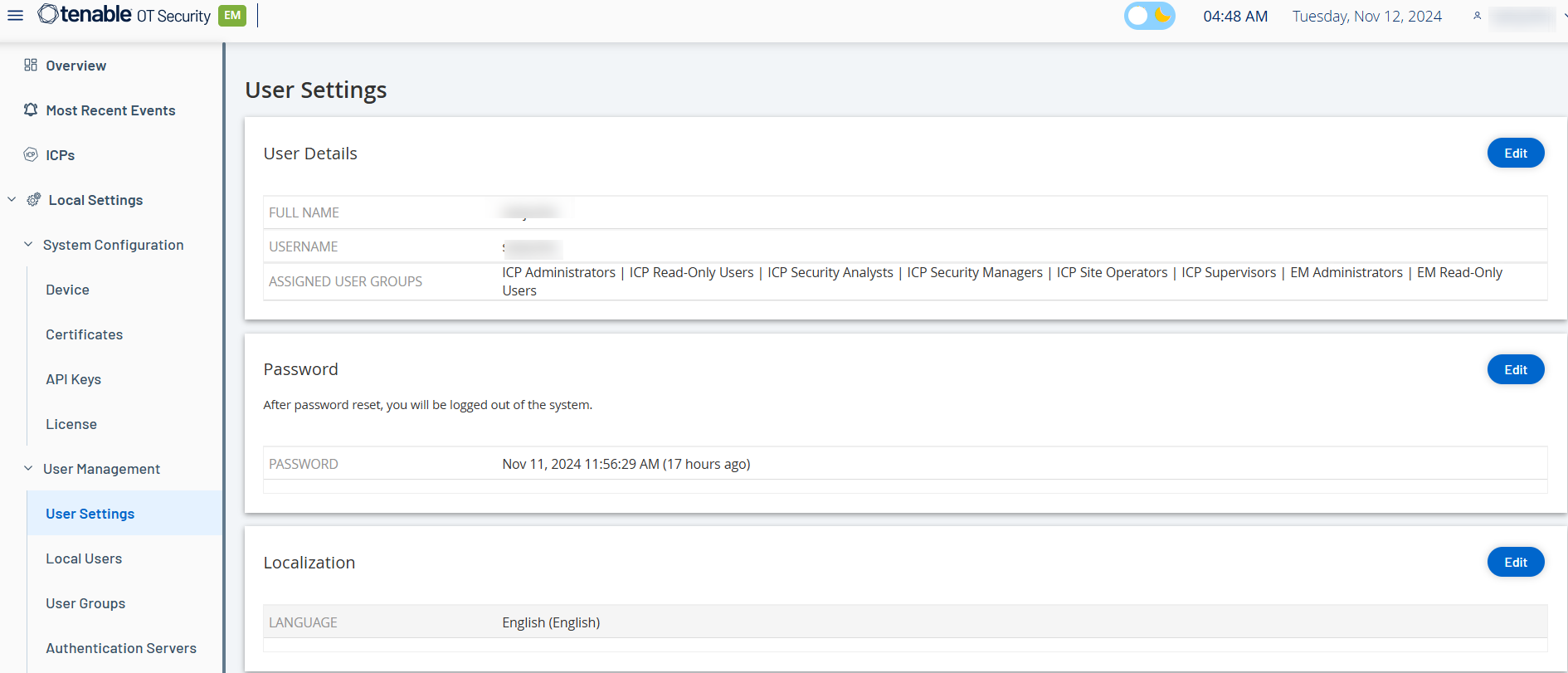
Task: Open Authentication Servers in sidebar
Action: pos(121,648)
